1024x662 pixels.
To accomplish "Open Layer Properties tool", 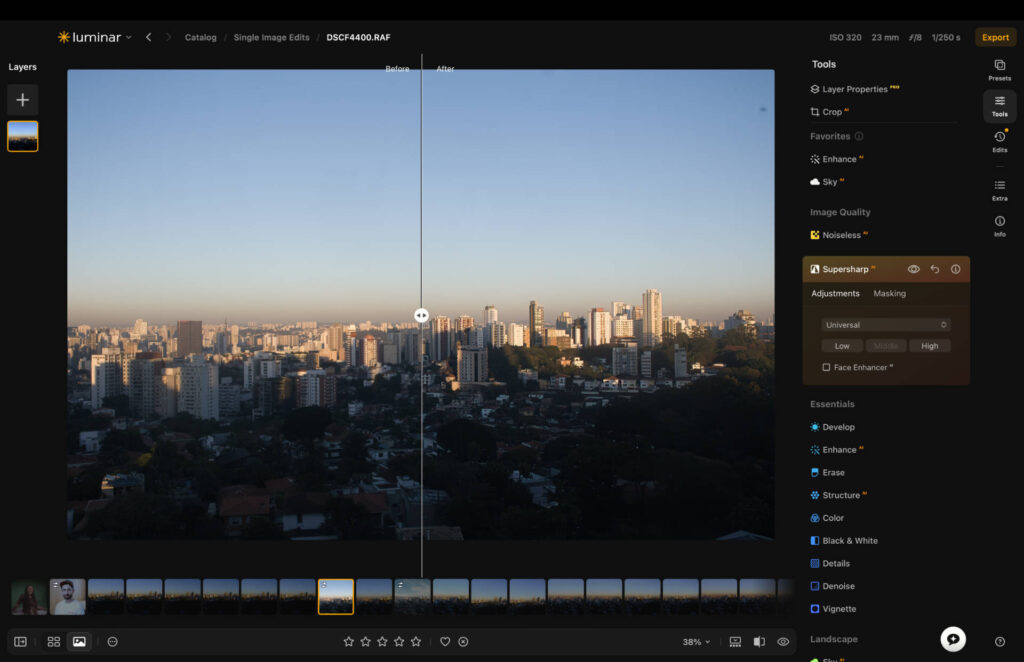I will pos(854,89).
